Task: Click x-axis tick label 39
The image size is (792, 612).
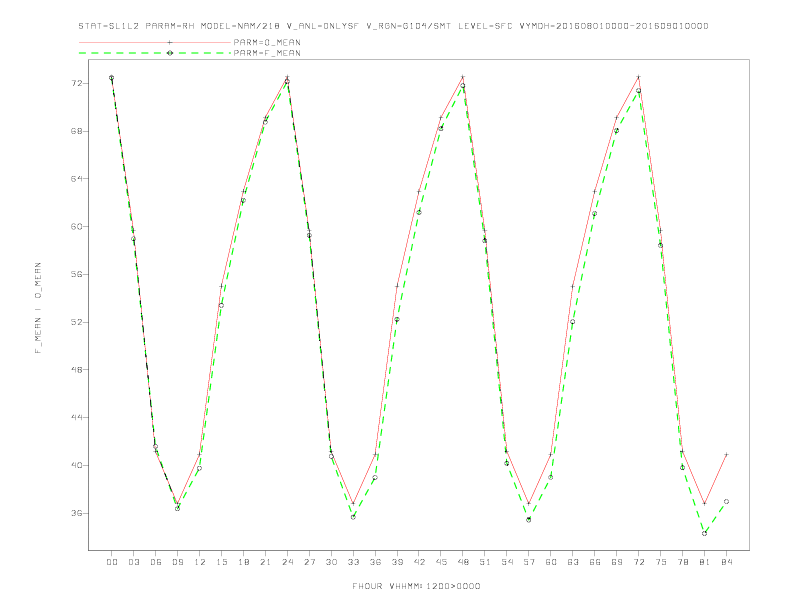Action: [397, 562]
